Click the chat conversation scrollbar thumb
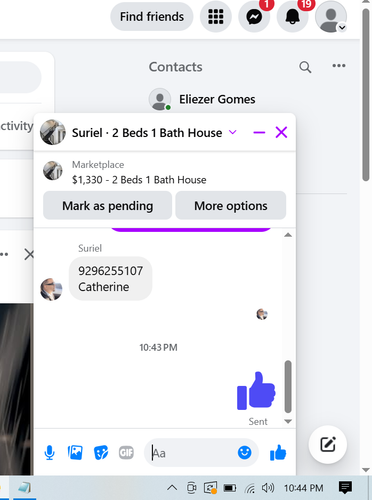The image size is (372, 500). (288, 386)
